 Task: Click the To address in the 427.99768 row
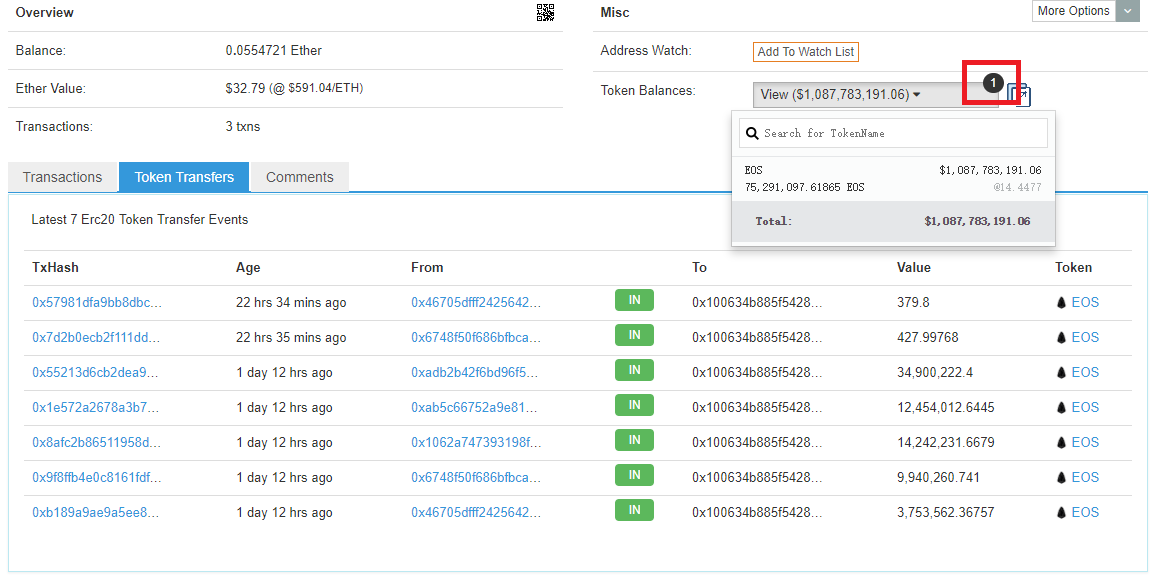click(x=757, y=337)
